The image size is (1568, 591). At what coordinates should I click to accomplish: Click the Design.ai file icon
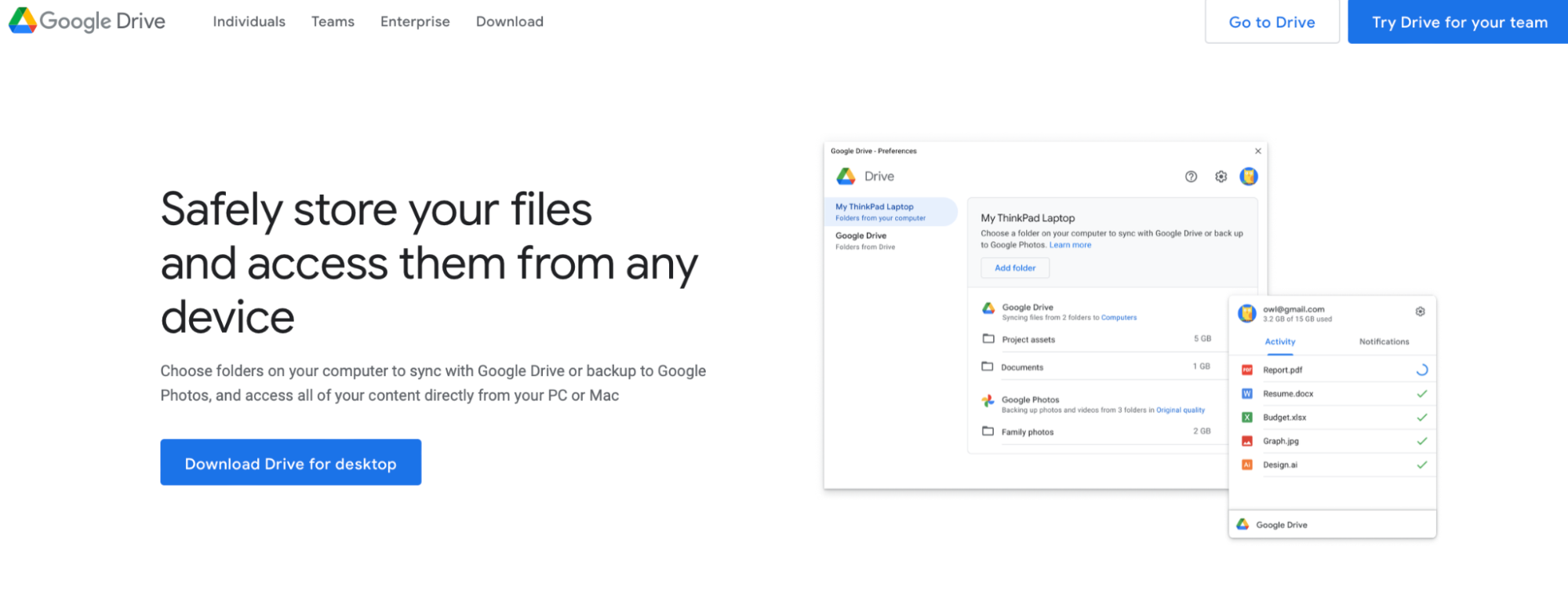coord(1247,465)
